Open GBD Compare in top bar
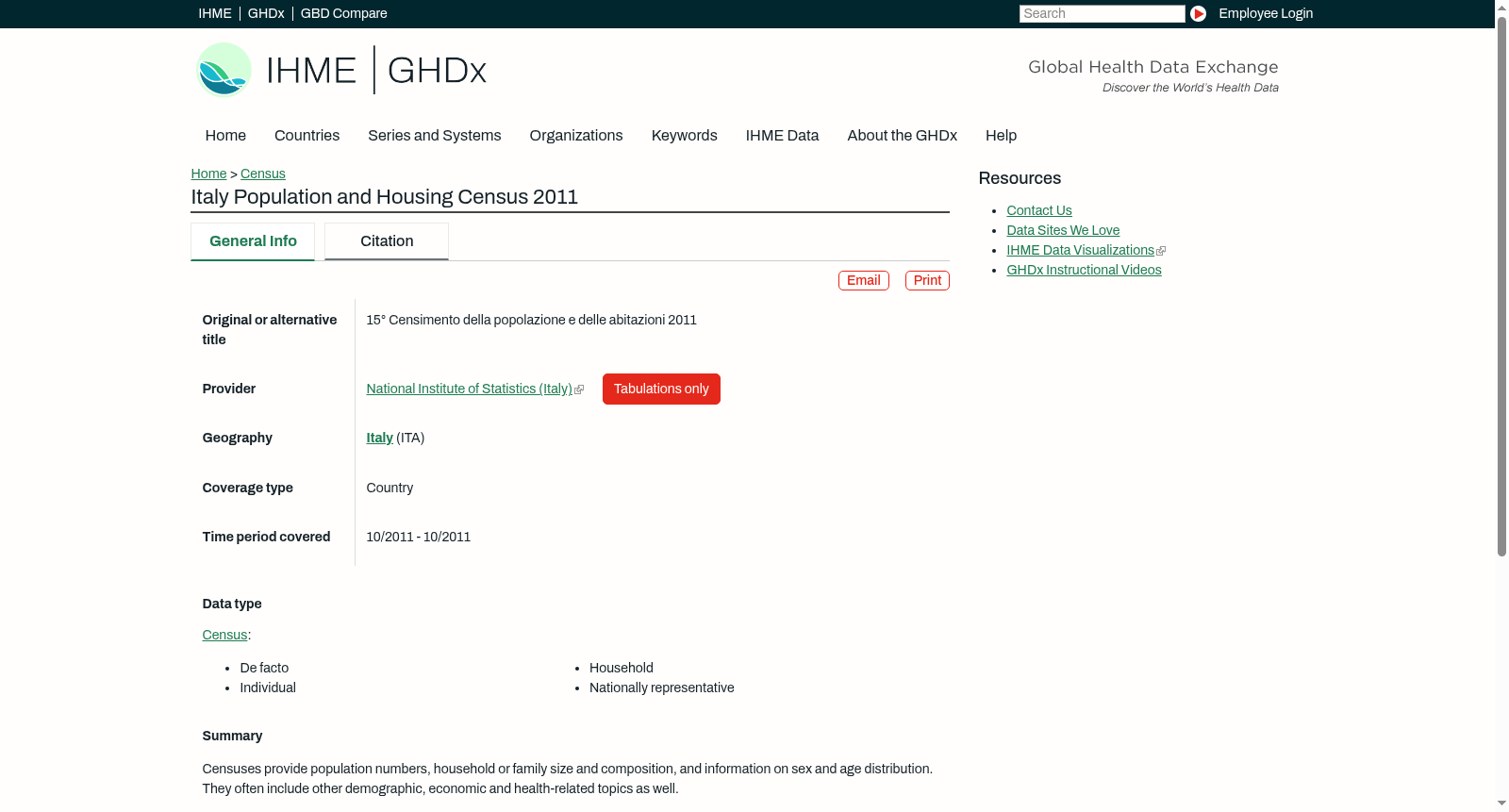The image size is (1509, 812). tap(344, 13)
